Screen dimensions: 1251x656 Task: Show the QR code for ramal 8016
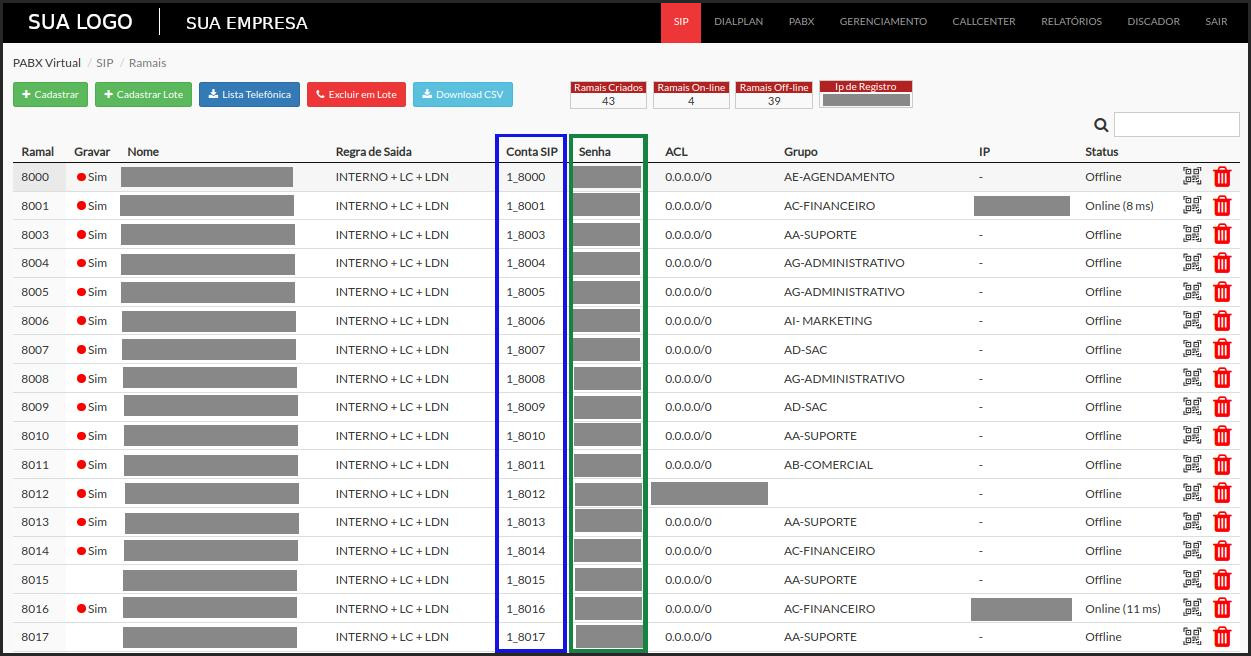(1191, 608)
